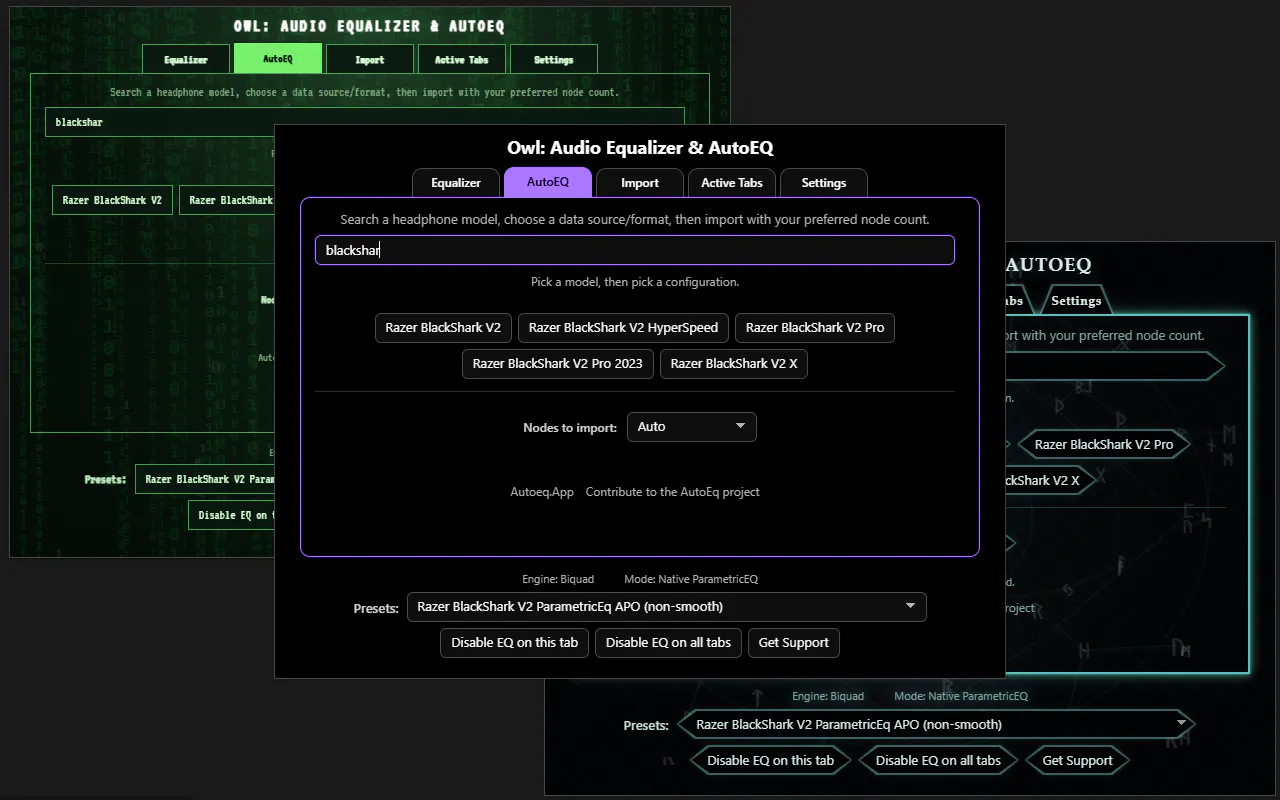Open Settings tab in teal rune window
This screenshot has width=1280, height=800.
[1076, 301]
